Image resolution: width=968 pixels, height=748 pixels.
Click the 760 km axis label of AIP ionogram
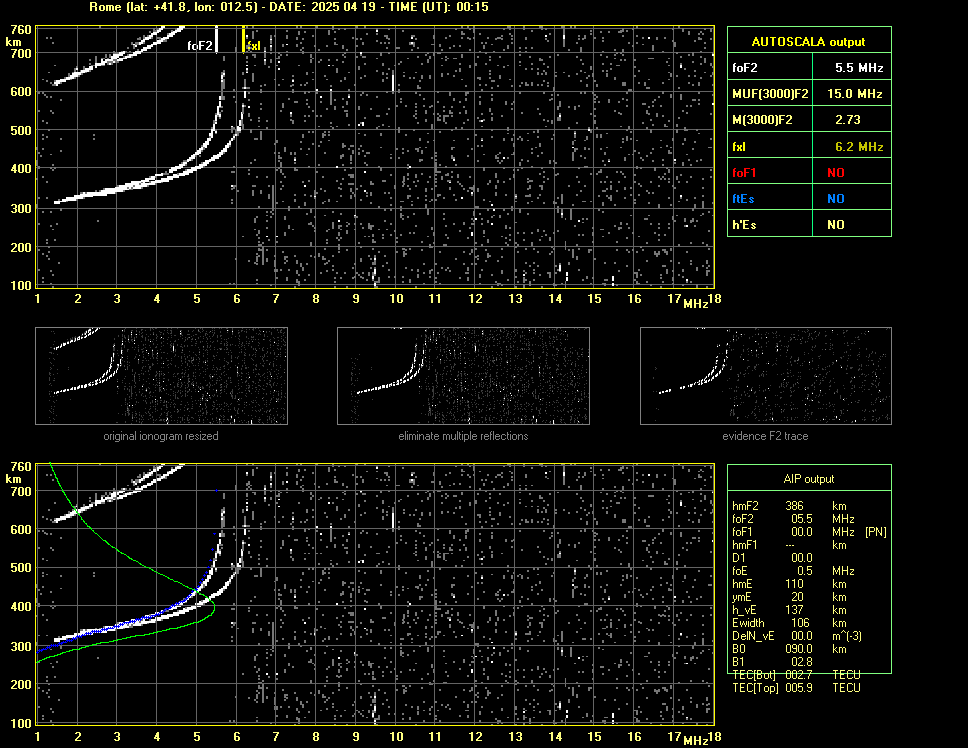(20, 467)
